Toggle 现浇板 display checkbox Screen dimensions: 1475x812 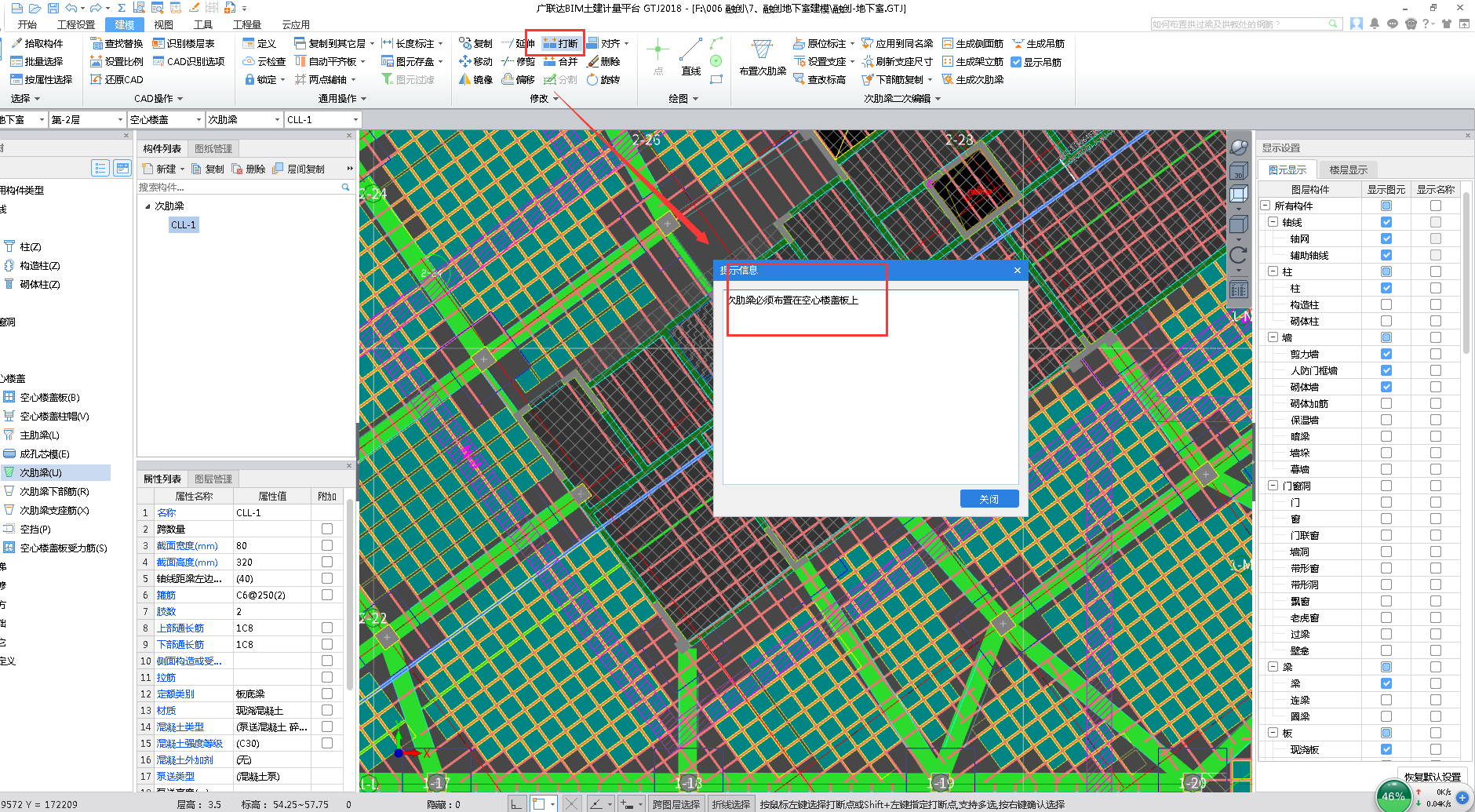(x=1386, y=749)
